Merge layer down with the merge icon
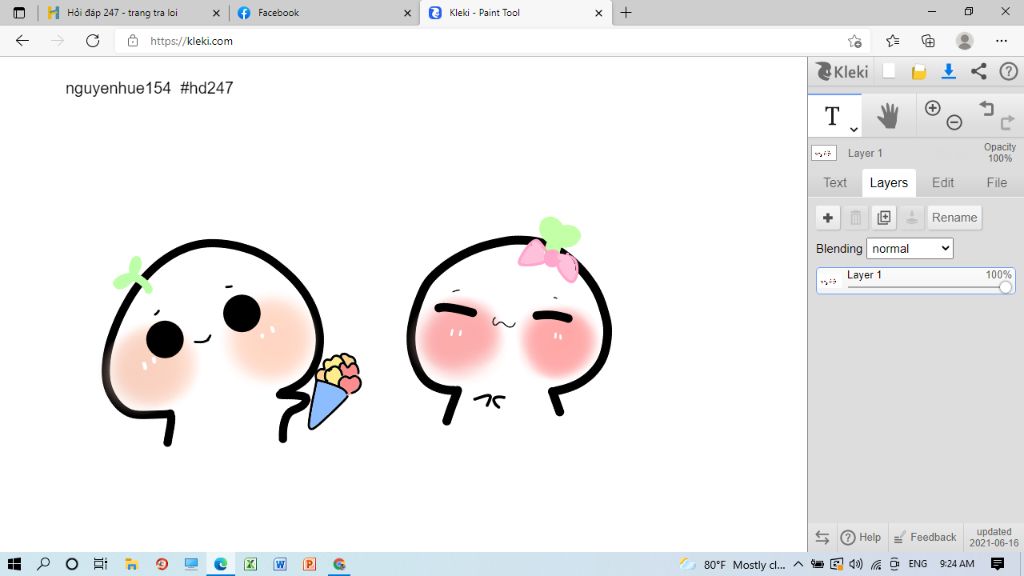This screenshot has width=1024, height=576. (912, 217)
